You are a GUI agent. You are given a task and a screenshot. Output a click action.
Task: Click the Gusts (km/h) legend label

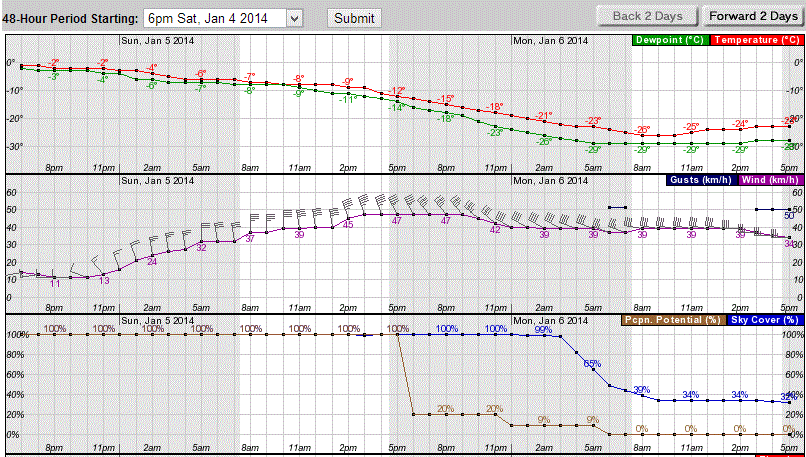689,181
